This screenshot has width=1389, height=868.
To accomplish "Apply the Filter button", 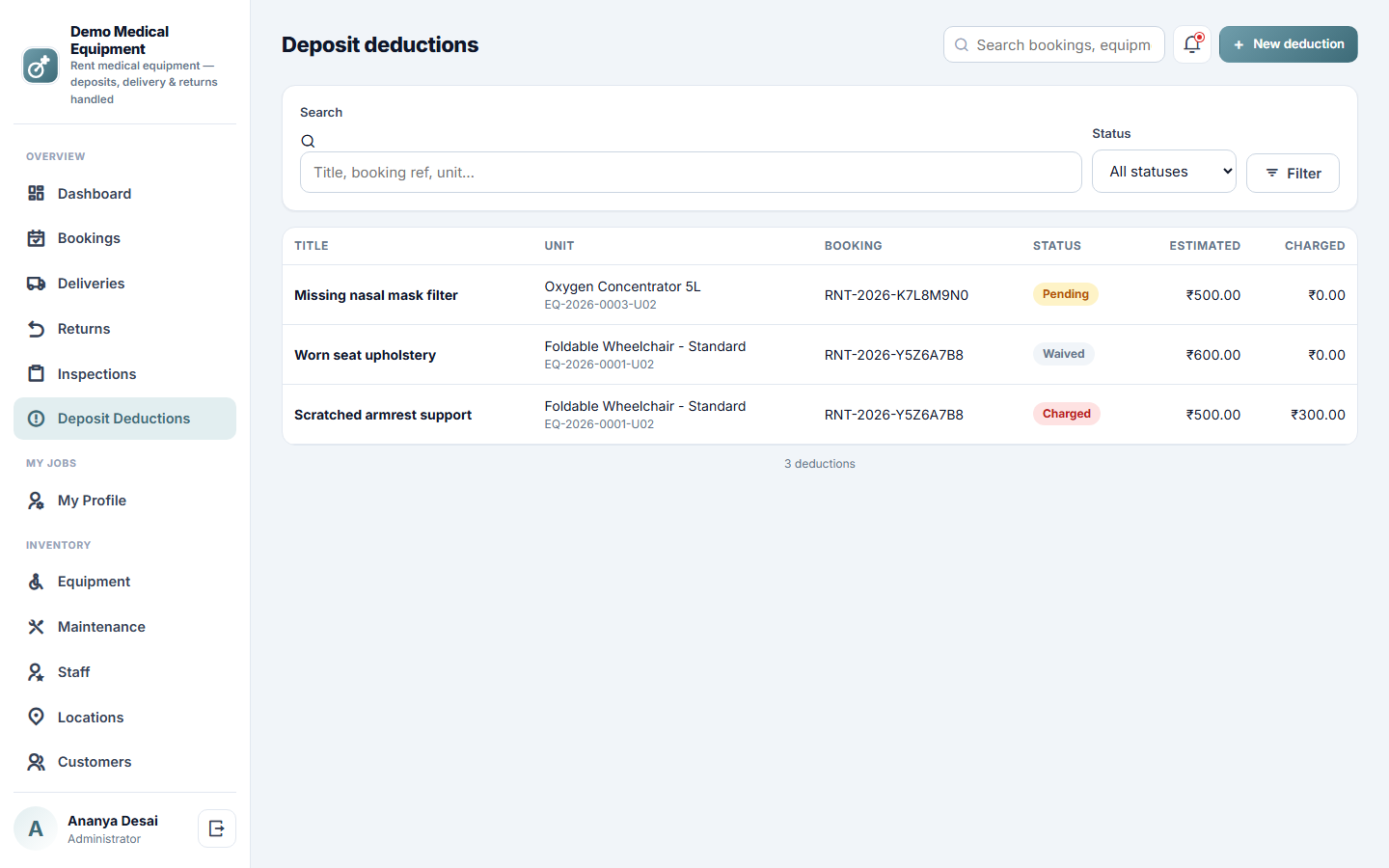I will (1293, 174).
